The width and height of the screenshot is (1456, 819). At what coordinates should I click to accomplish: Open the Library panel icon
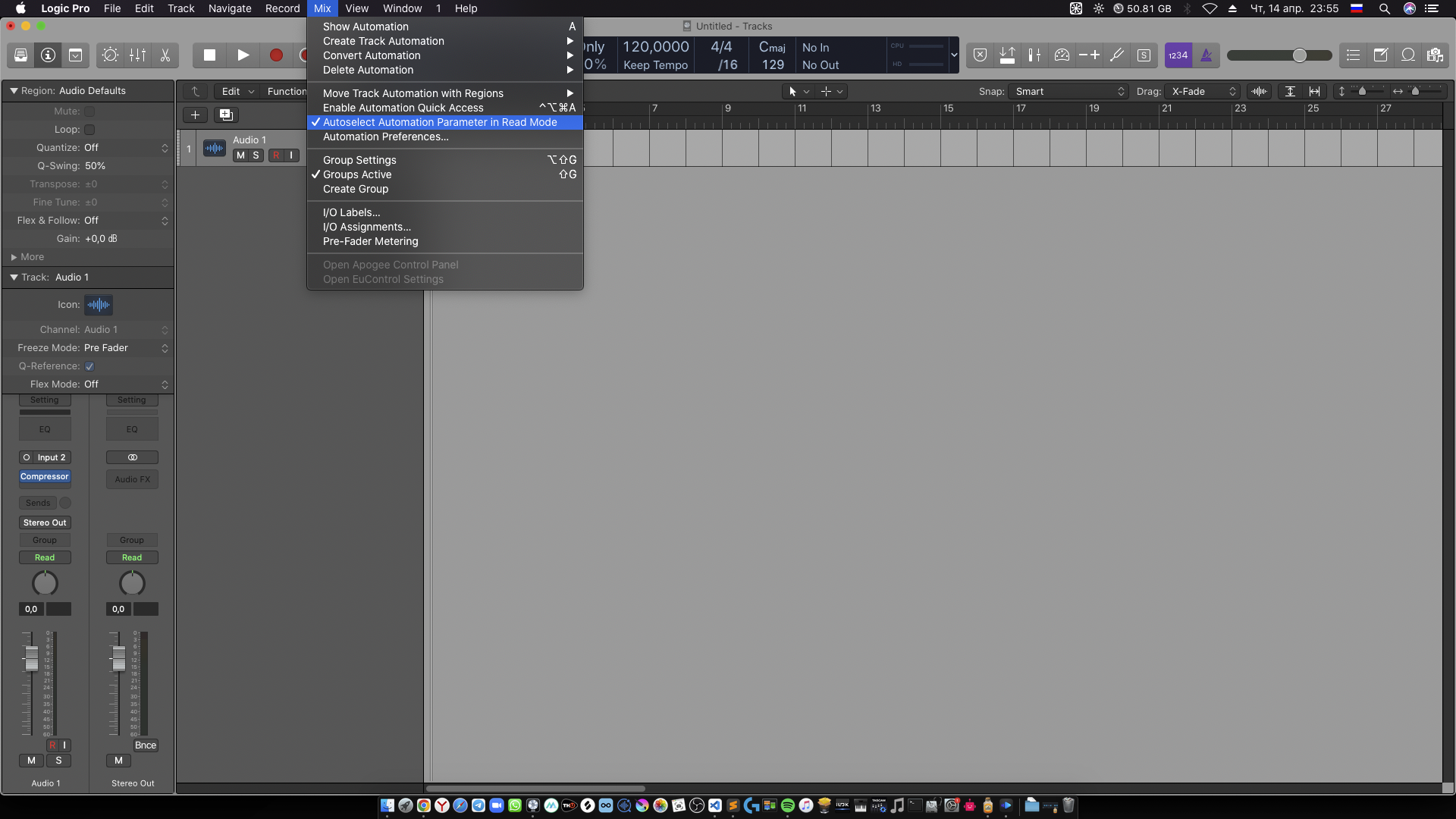(21, 55)
